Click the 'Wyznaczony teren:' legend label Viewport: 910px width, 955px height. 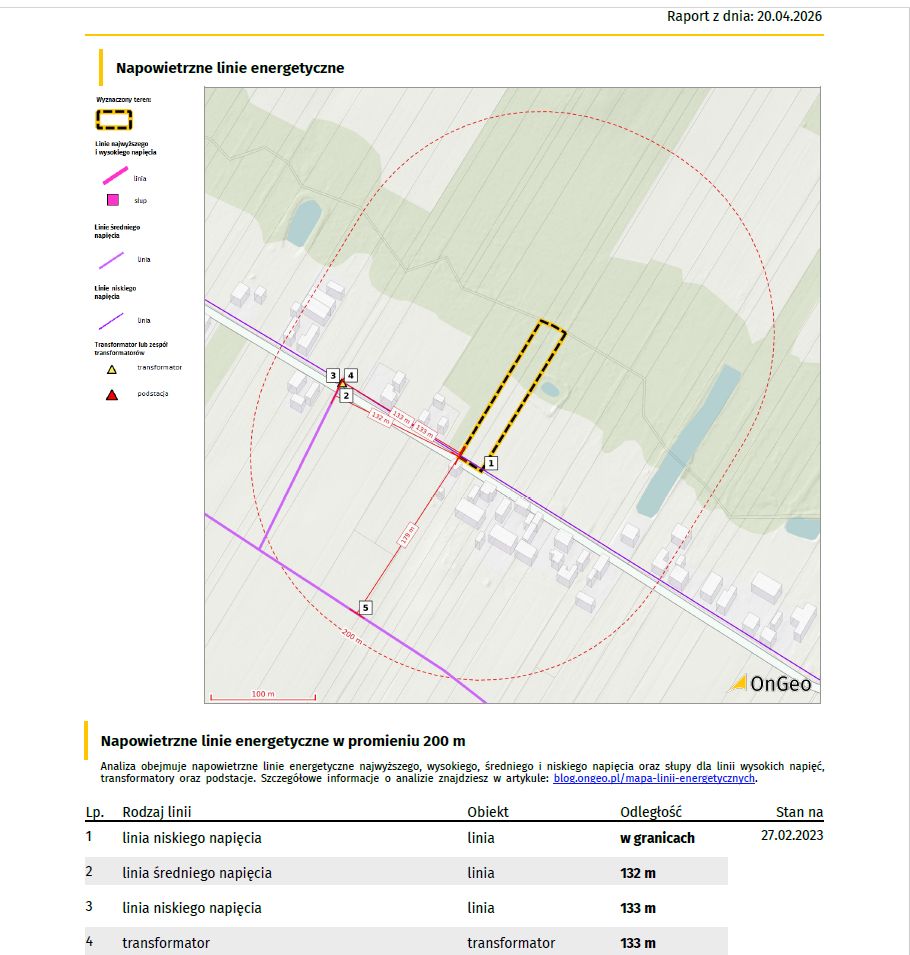[x=124, y=99]
